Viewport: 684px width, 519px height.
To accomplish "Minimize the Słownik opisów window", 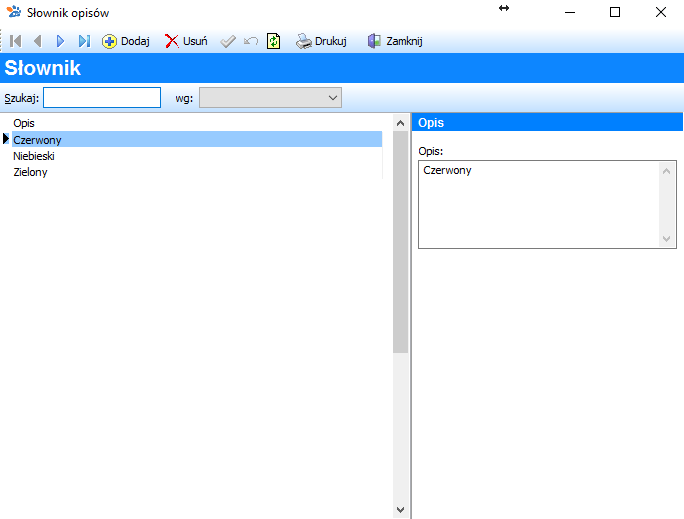I will pyautogui.click(x=570, y=12).
